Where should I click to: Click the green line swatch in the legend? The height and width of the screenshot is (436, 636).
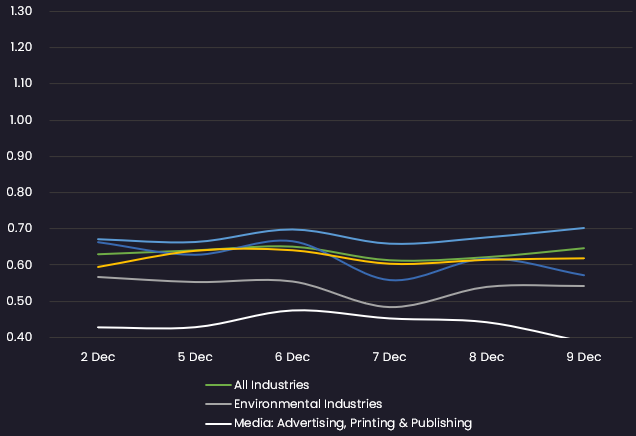(217, 385)
